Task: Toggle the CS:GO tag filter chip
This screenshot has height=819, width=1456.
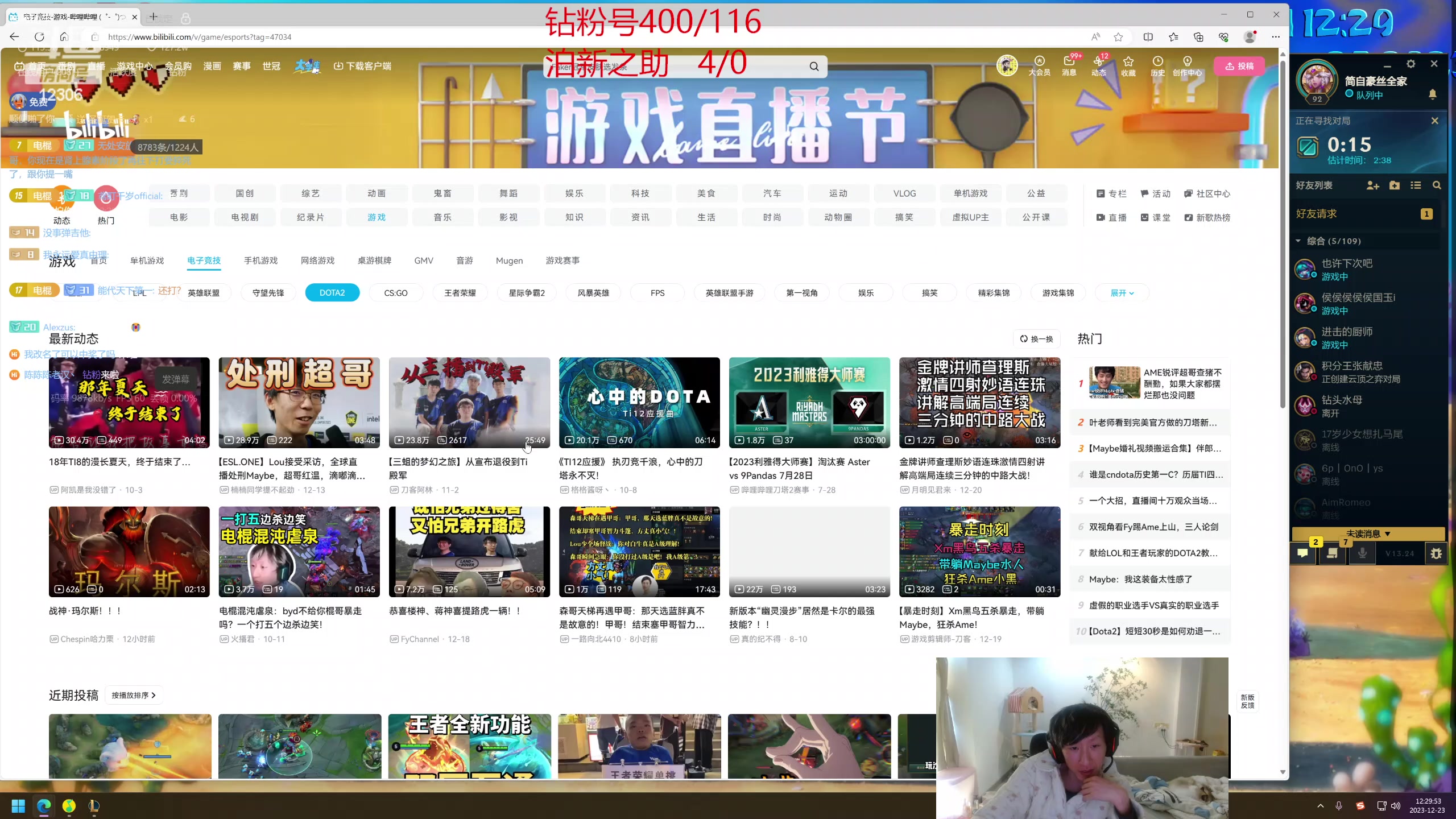Action: 396,293
